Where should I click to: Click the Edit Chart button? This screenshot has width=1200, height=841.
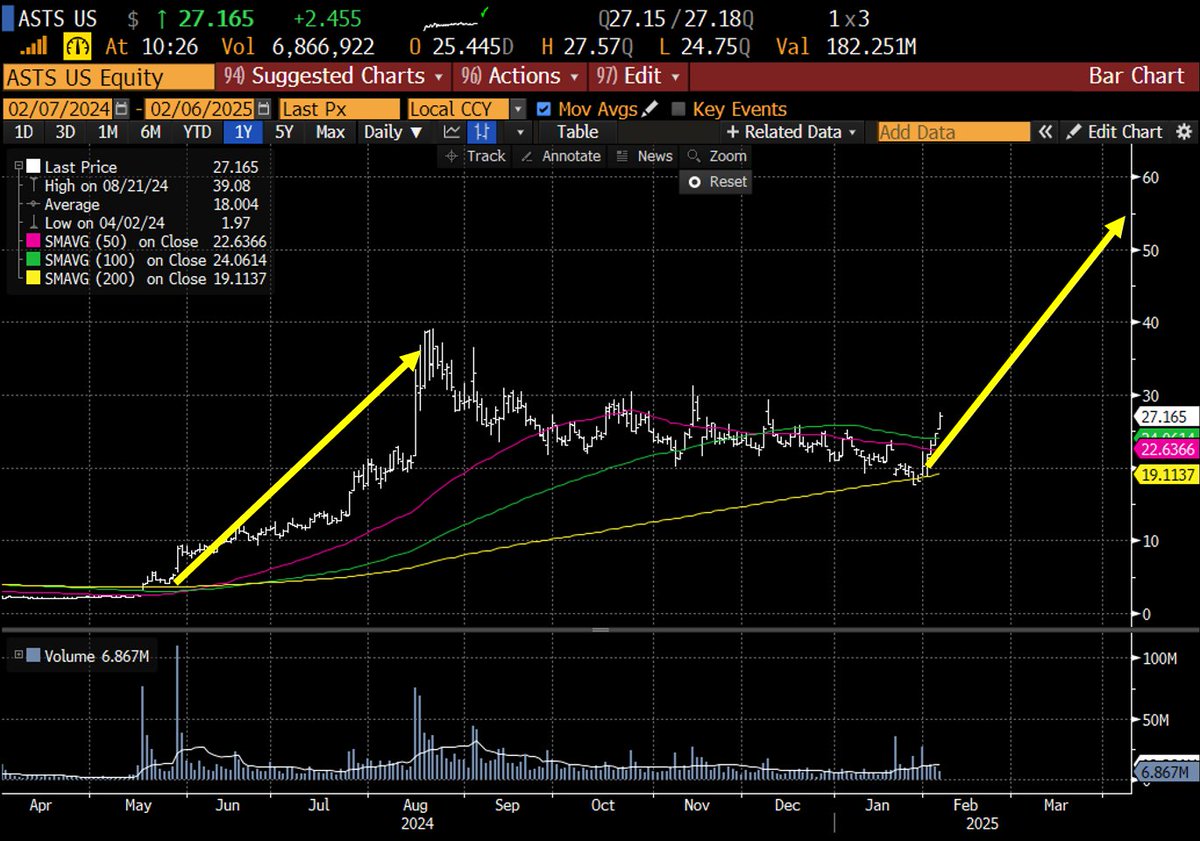pos(1115,132)
